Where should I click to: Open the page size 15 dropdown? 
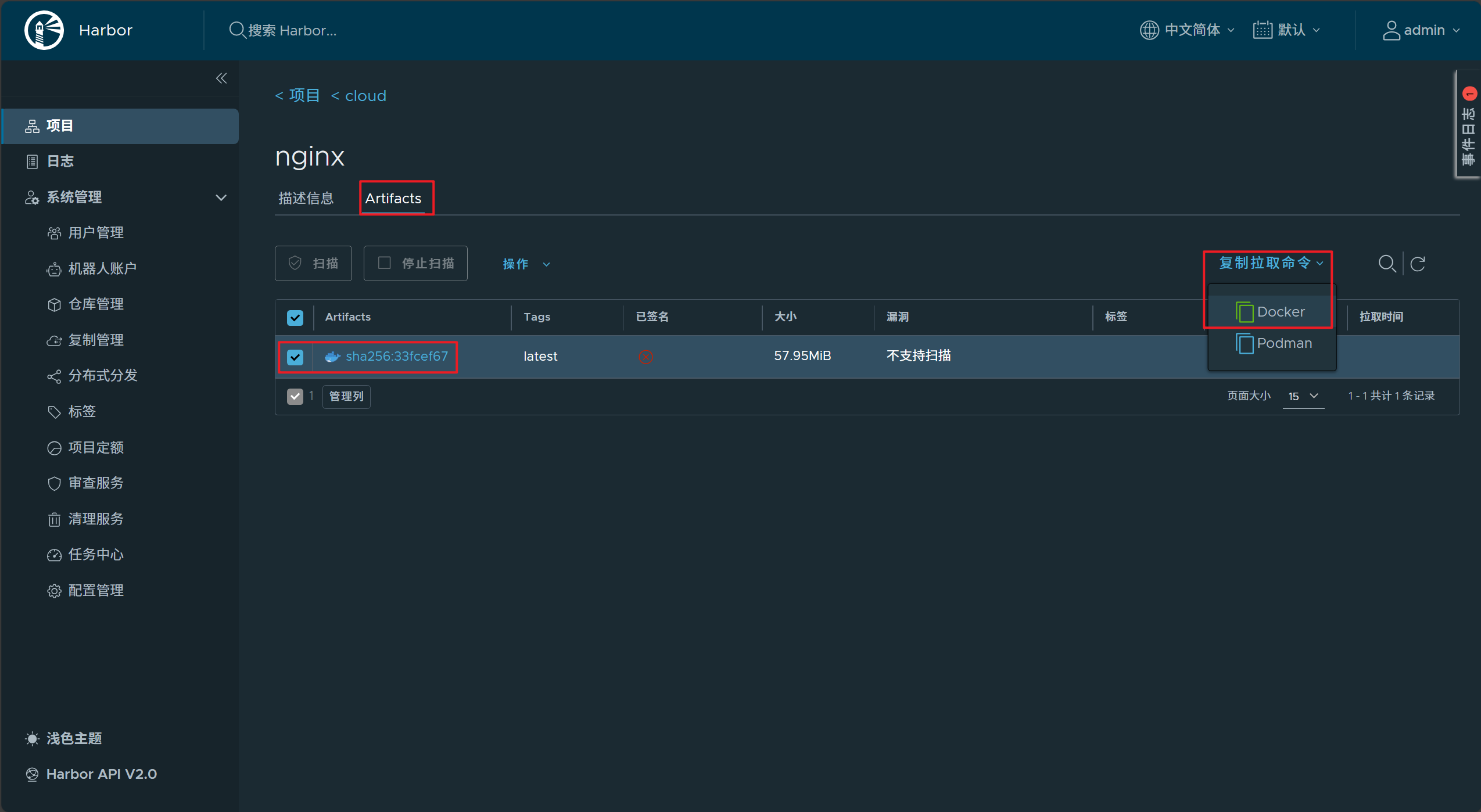[x=1303, y=396]
